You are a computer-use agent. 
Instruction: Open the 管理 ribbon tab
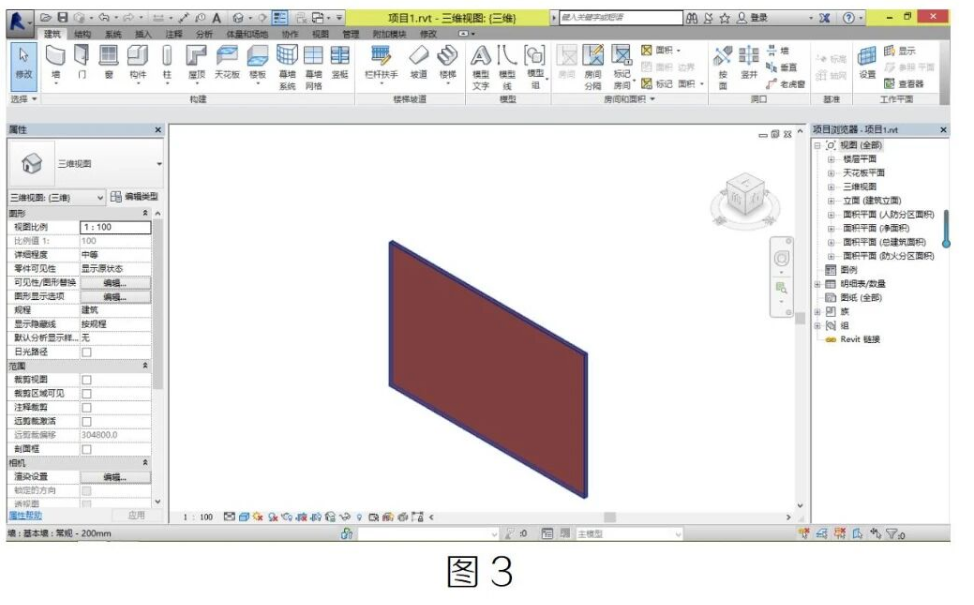350,34
